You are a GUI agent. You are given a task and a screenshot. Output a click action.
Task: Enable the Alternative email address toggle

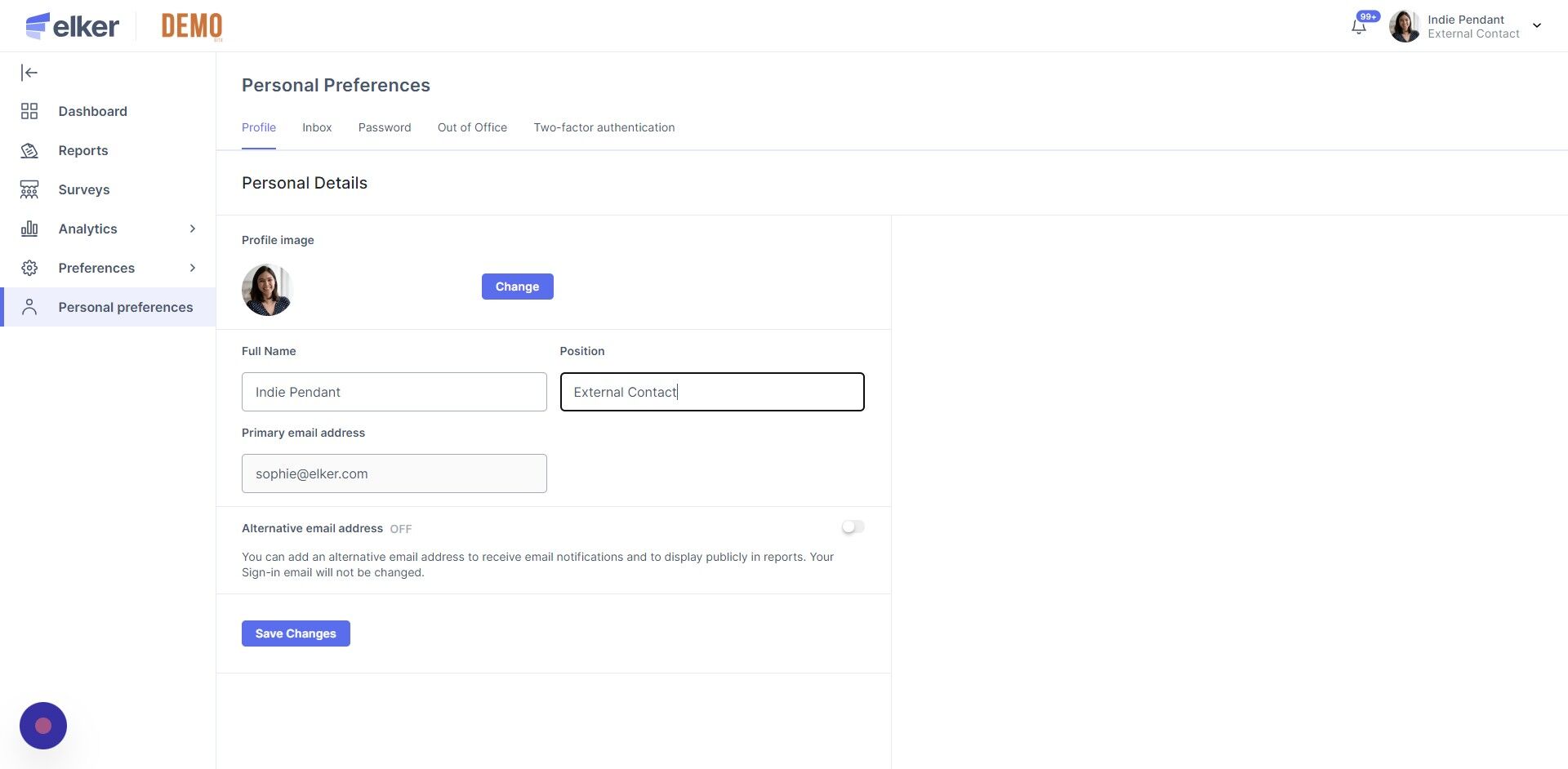coord(853,527)
